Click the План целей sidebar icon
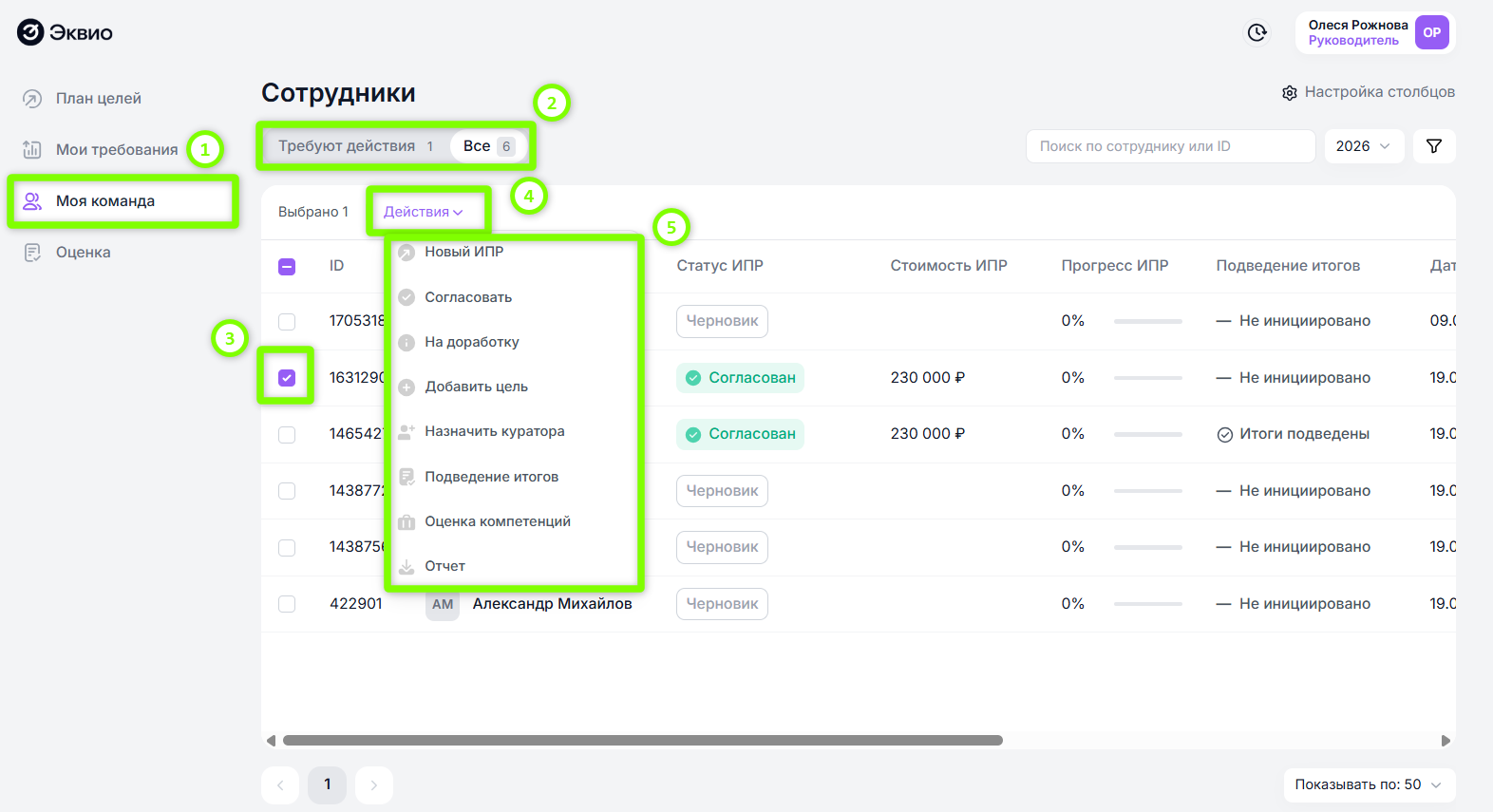Screen dimensions: 1493x812 (x=32, y=99)
